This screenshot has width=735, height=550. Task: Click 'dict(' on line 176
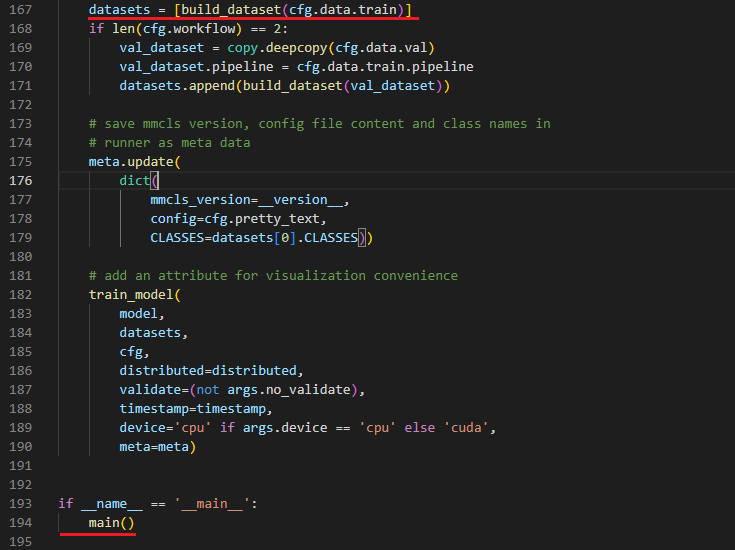click(139, 181)
